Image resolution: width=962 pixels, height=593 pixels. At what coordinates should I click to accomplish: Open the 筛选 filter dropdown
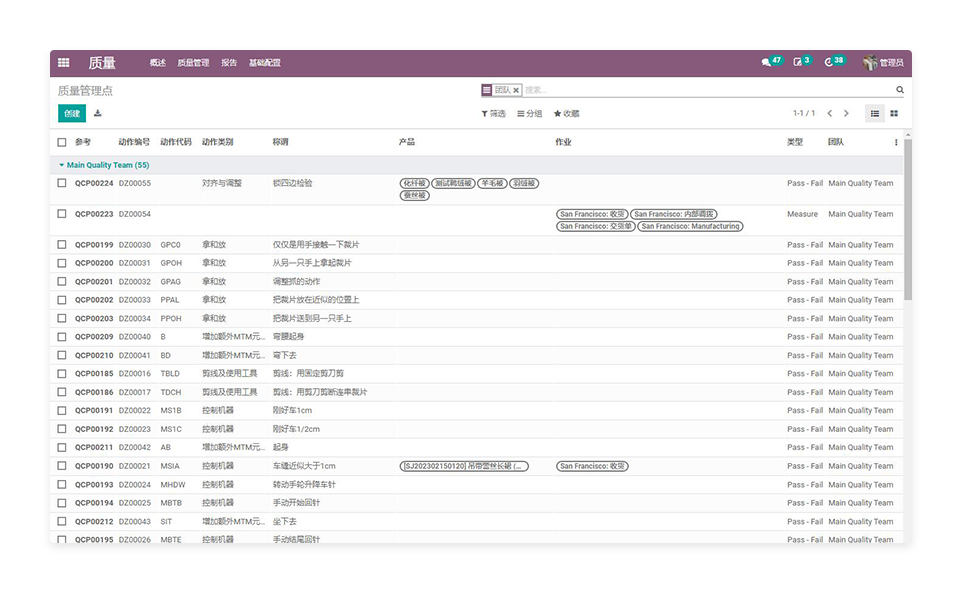[493, 114]
